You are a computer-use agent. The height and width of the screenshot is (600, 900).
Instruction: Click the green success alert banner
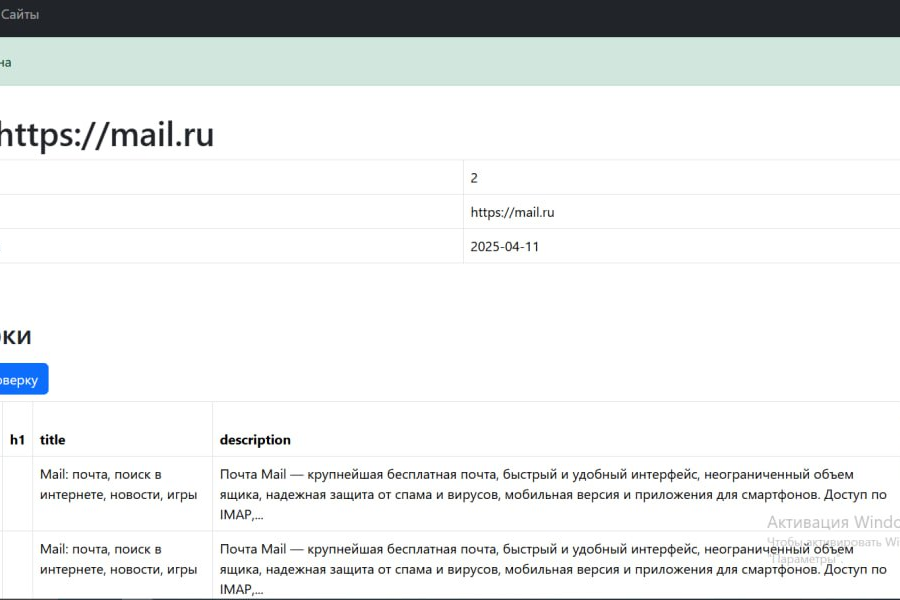click(x=450, y=61)
